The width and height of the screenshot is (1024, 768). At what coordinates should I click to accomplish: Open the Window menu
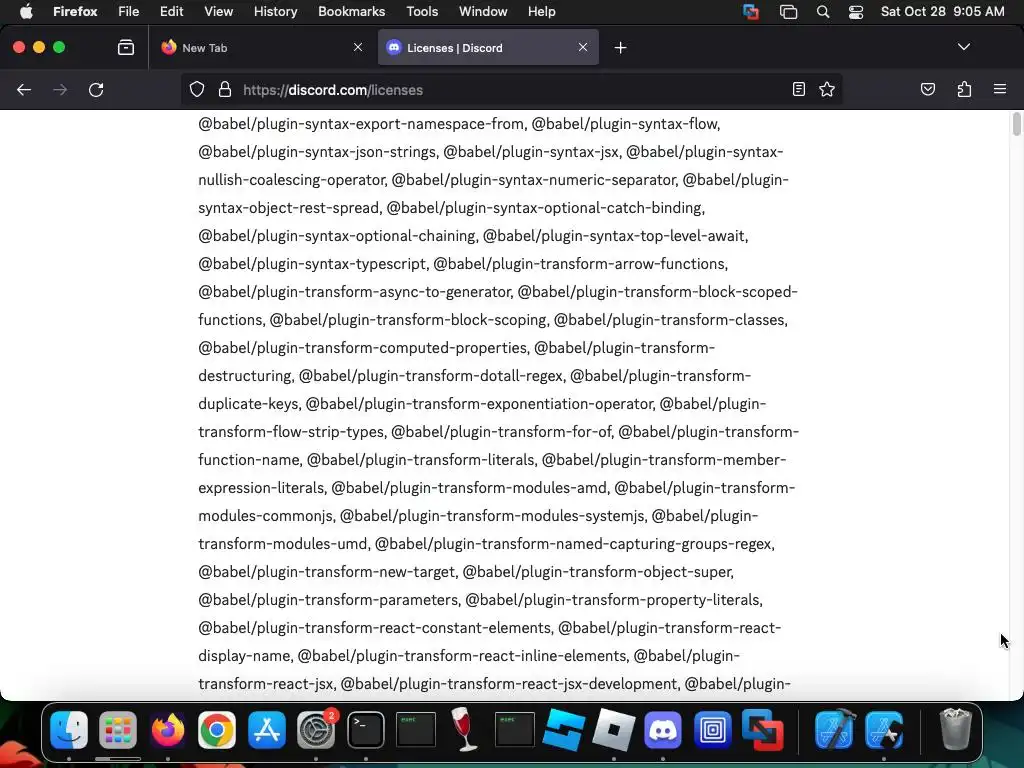click(x=483, y=11)
